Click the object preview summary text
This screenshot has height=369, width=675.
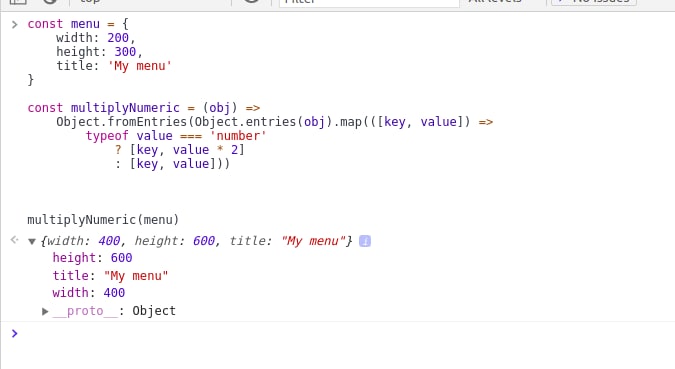[x=196, y=241]
